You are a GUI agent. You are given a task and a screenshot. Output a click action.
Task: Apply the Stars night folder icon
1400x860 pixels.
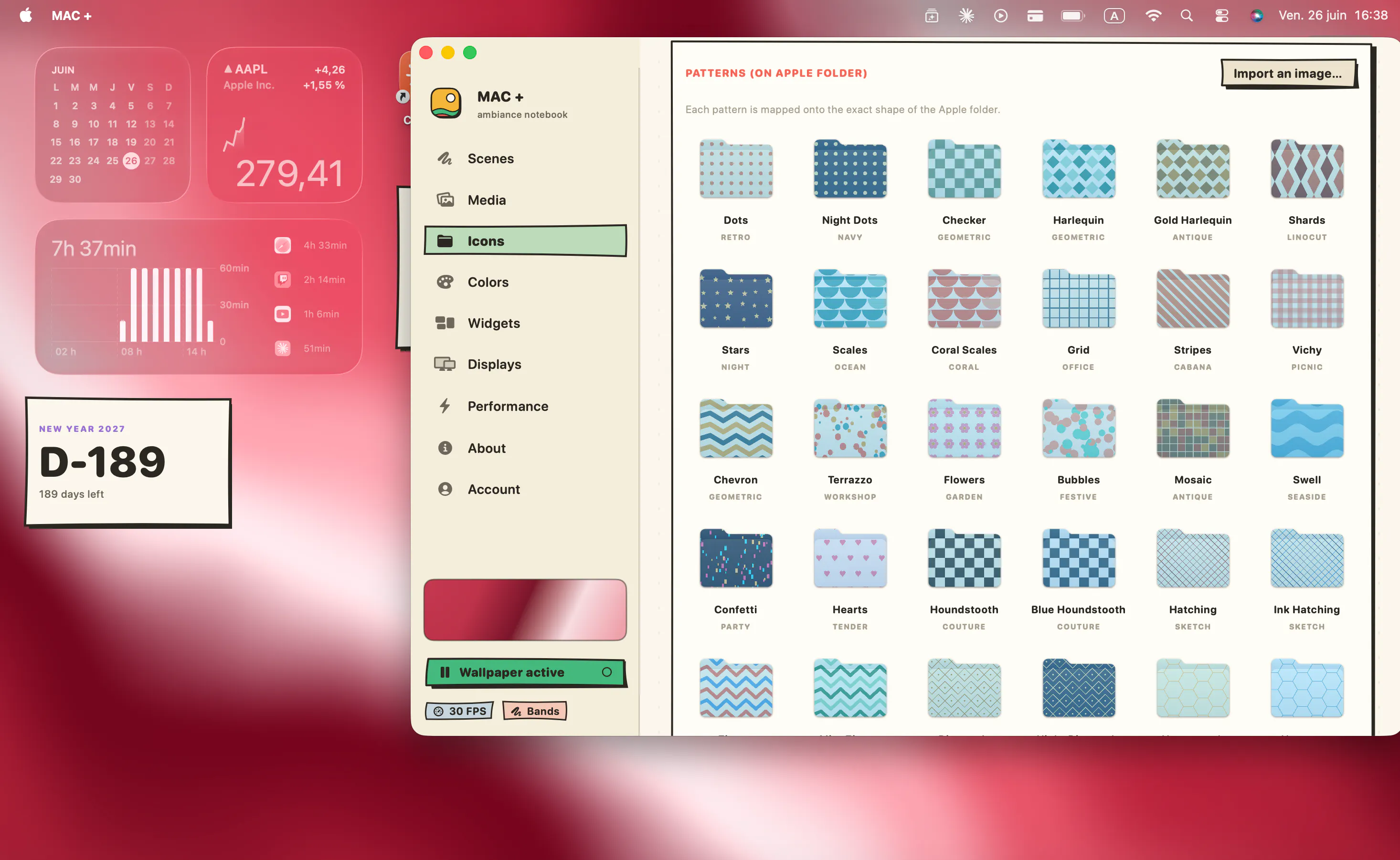736,299
